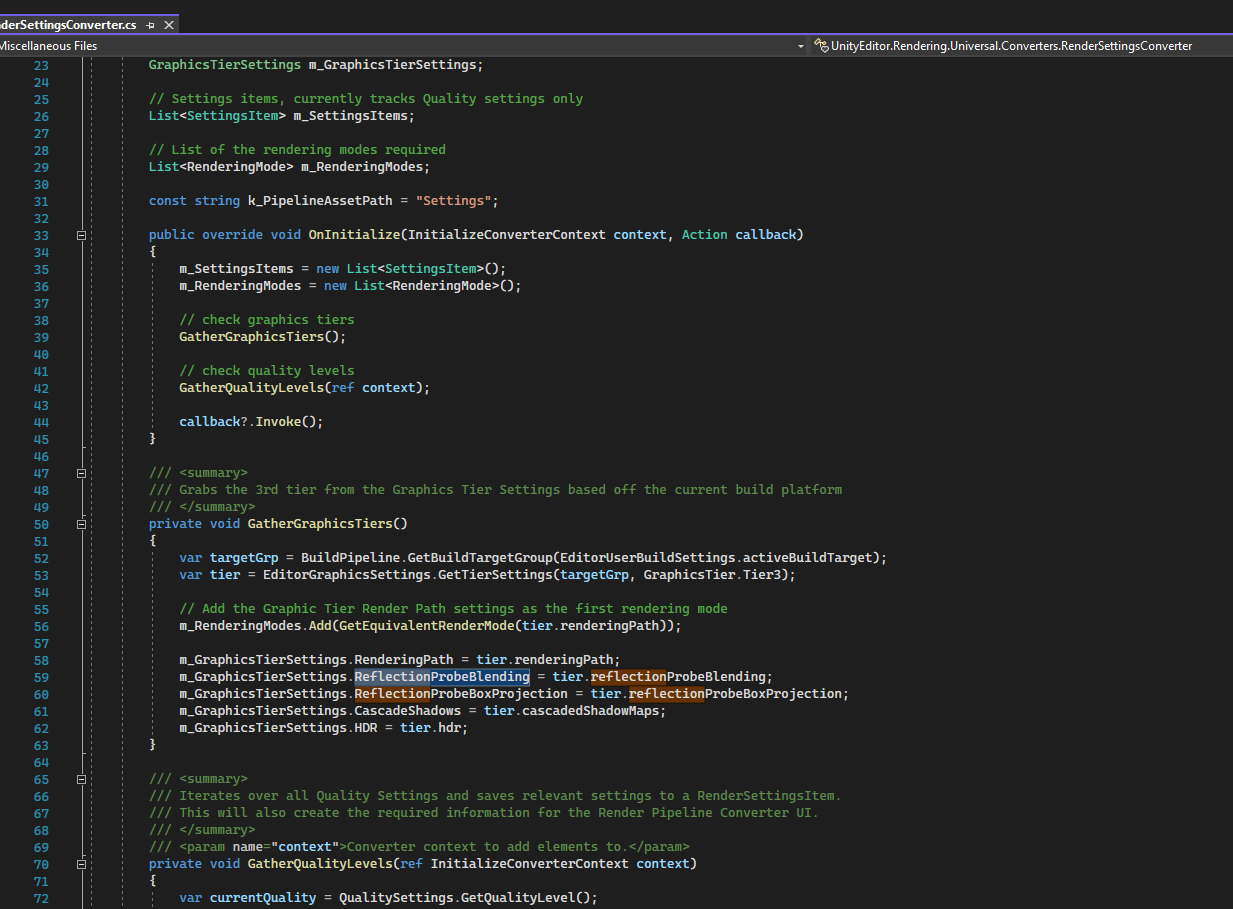The height and width of the screenshot is (909, 1233).
Task: Click the class icon beside RenderSettingsConverter in the navigation bar
Action: [x=821, y=45]
